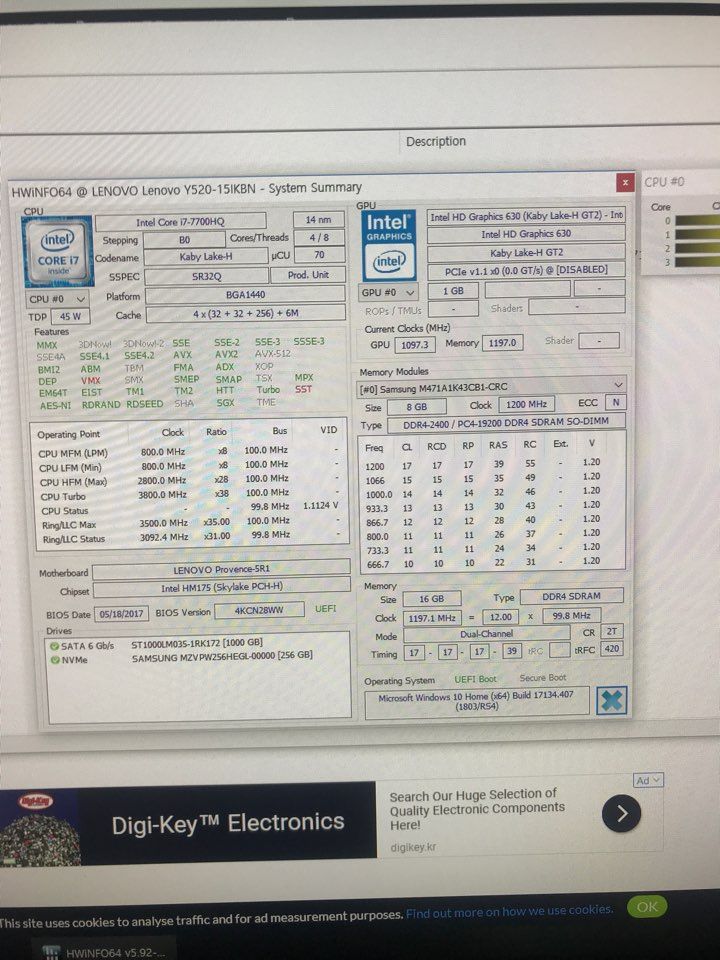Click the DDR4-2400 / PC4-19200 type field
The image size is (720, 960).
click(506, 422)
